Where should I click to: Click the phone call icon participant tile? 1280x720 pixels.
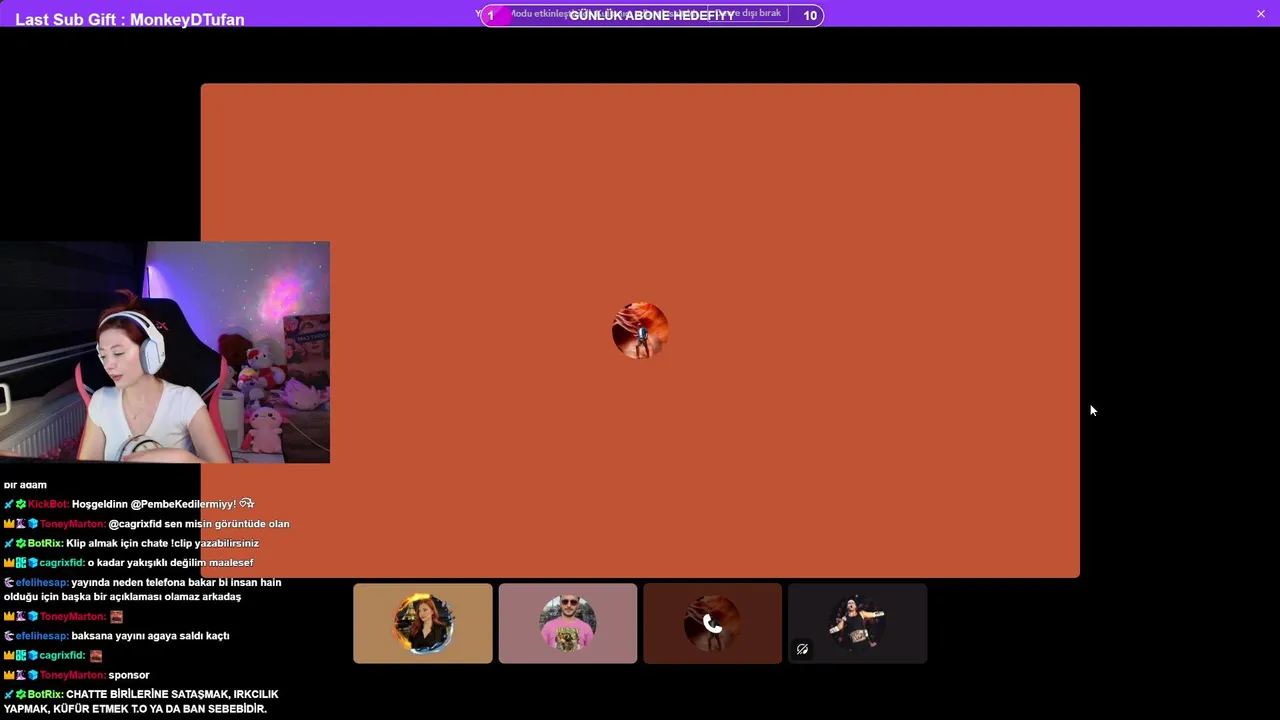click(712, 623)
